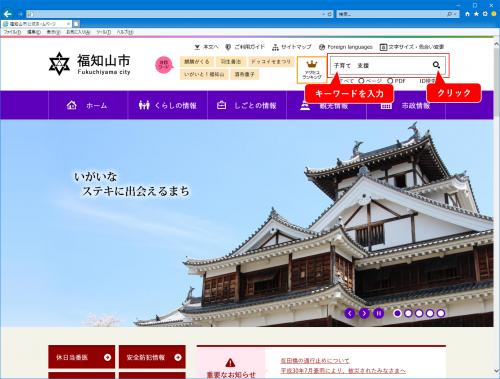
Task: Click the plus icon on 休日当番医
Action: click(107, 357)
